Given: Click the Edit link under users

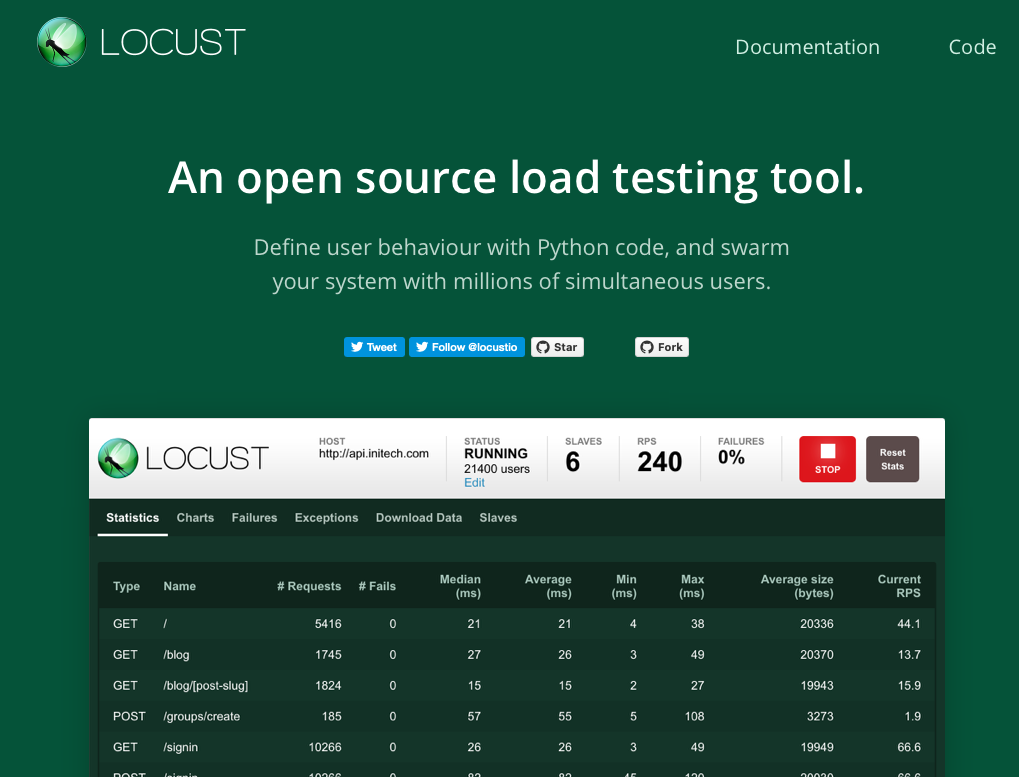Looking at the screenshot, I should [x=474, y=483].
